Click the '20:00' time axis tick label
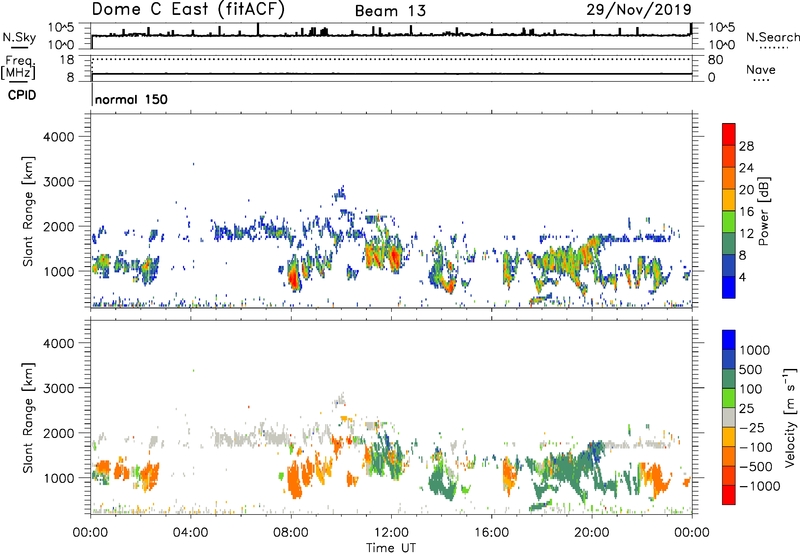 tap(592, 533)
